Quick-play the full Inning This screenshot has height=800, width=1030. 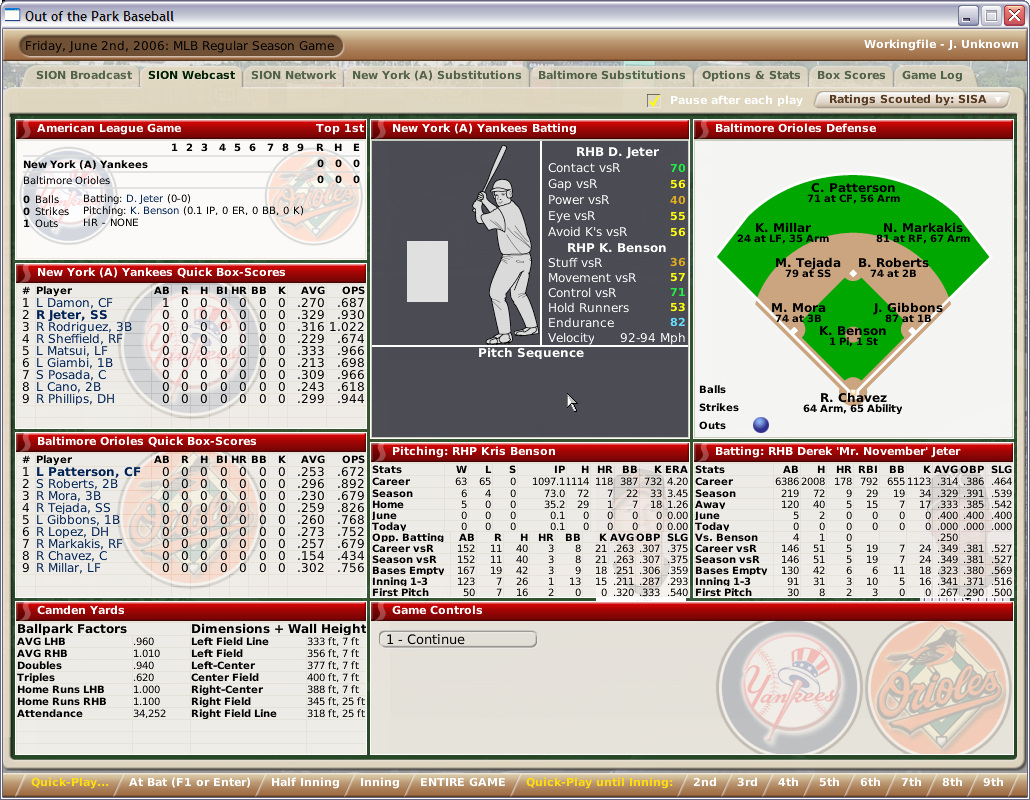click(x=380, y=782)
